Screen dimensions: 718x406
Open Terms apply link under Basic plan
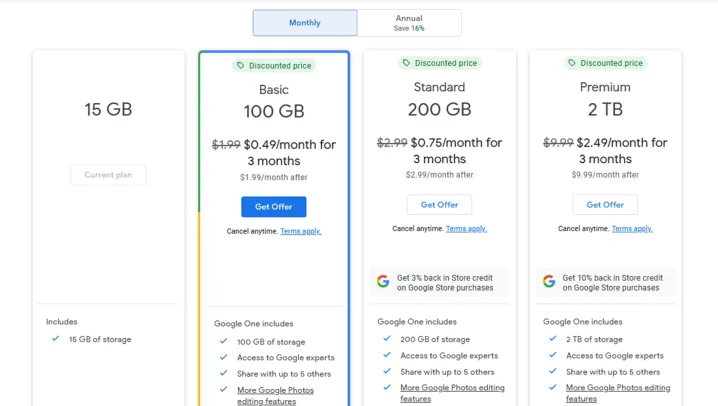point(300,231)
